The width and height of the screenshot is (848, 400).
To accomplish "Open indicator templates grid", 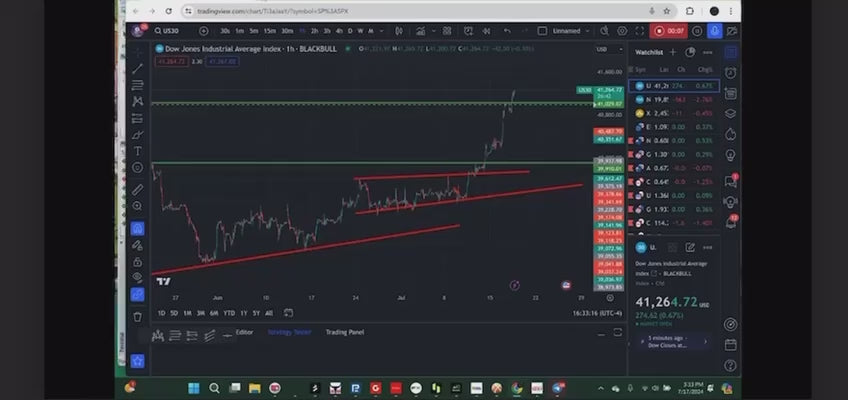I will [447, 31].
